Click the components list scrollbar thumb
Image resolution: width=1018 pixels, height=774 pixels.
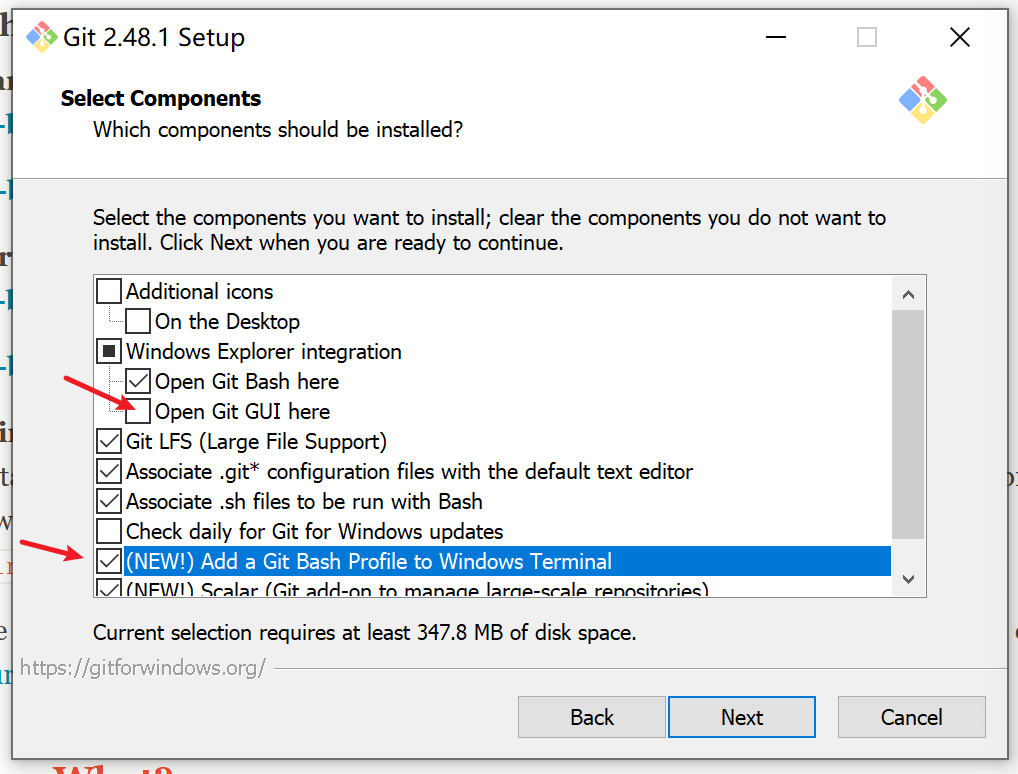click(908, 425)
